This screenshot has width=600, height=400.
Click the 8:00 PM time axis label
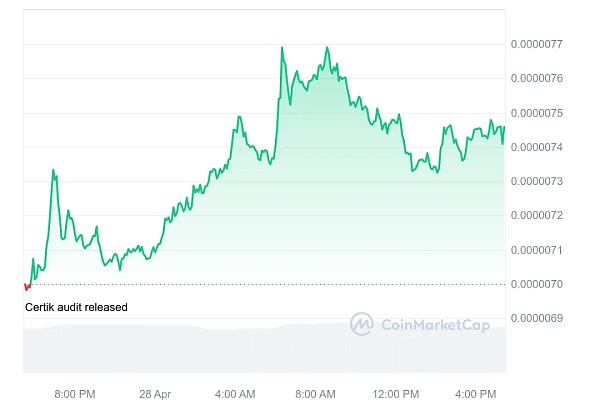coord(75,392)
